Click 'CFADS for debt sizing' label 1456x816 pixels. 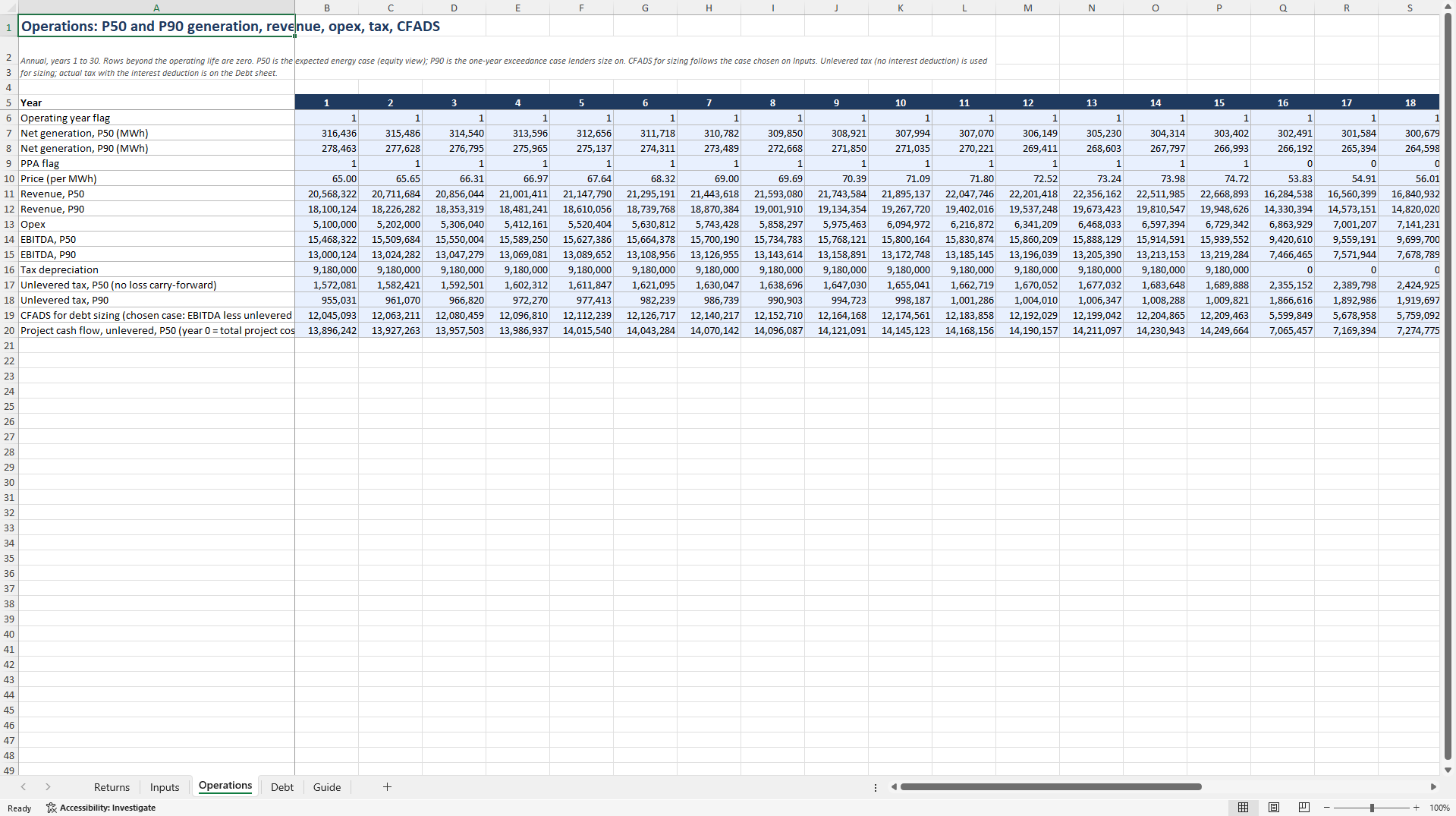156,315
